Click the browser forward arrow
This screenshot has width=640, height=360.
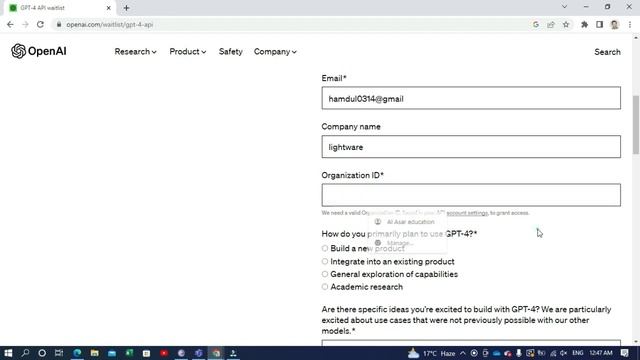tap(25, 24)
